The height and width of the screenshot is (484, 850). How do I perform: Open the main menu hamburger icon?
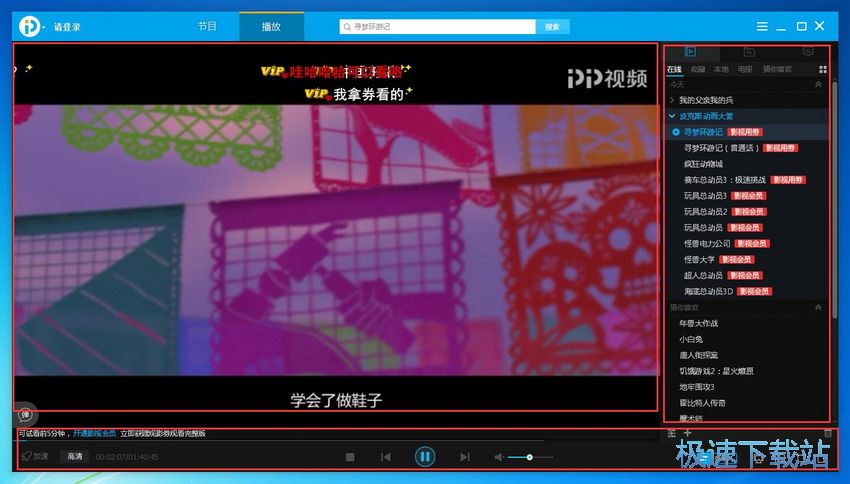[762, 26]
